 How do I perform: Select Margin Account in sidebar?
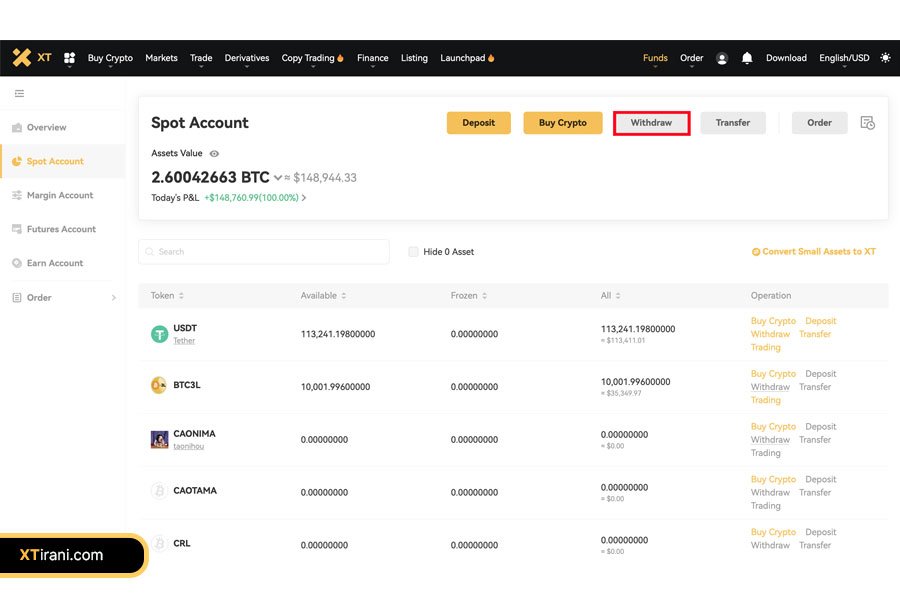pos(59,196)
